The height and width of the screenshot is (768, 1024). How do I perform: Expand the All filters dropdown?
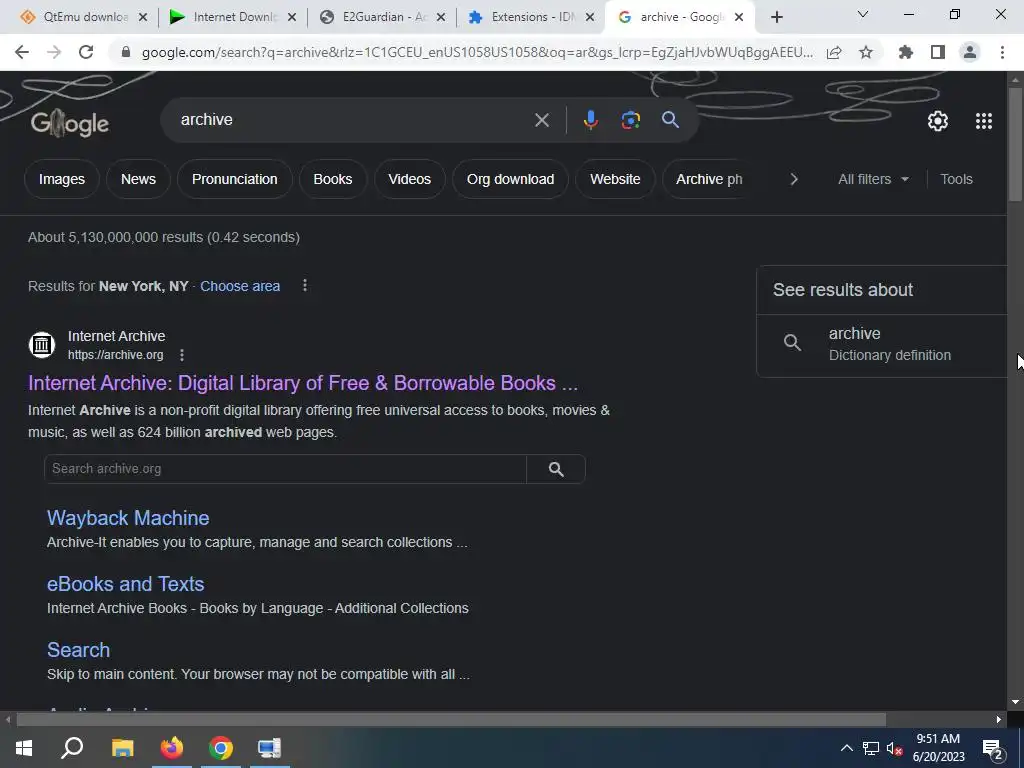(x=872, y=179)
